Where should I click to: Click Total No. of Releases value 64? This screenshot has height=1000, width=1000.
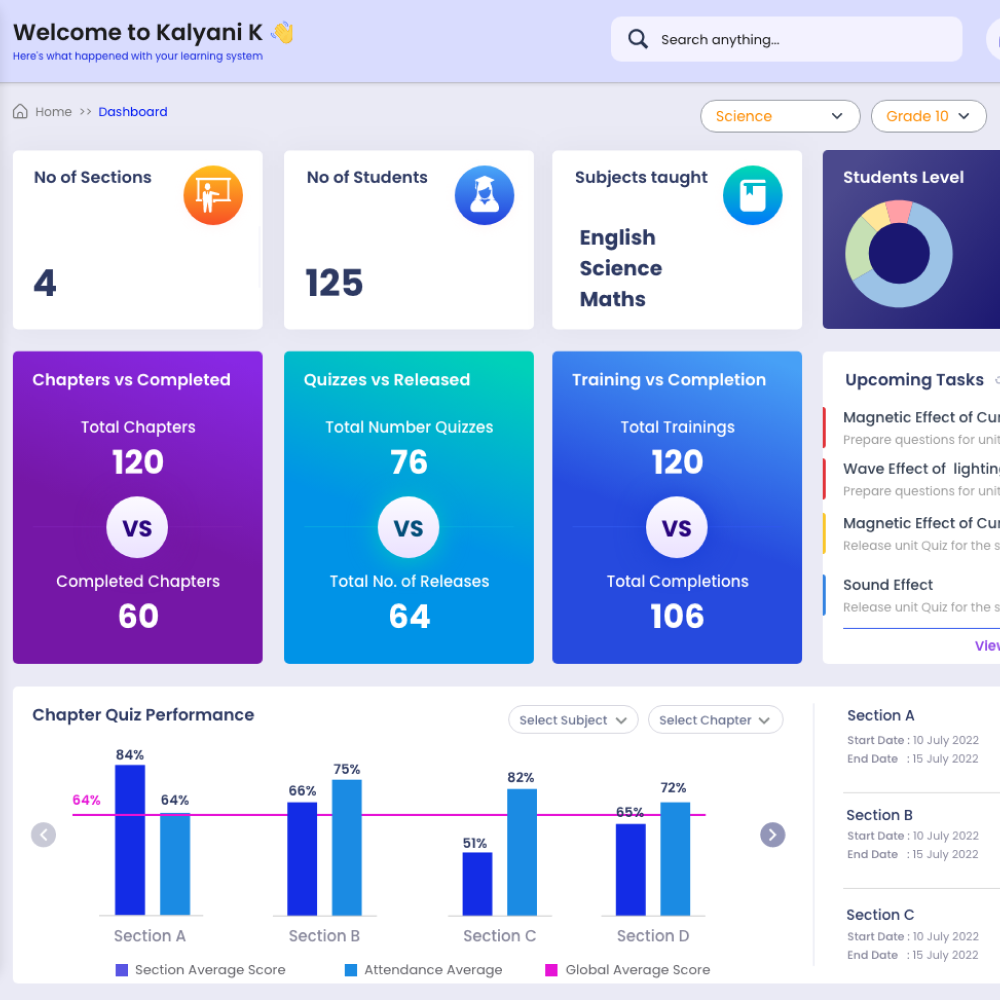(409, 616)
